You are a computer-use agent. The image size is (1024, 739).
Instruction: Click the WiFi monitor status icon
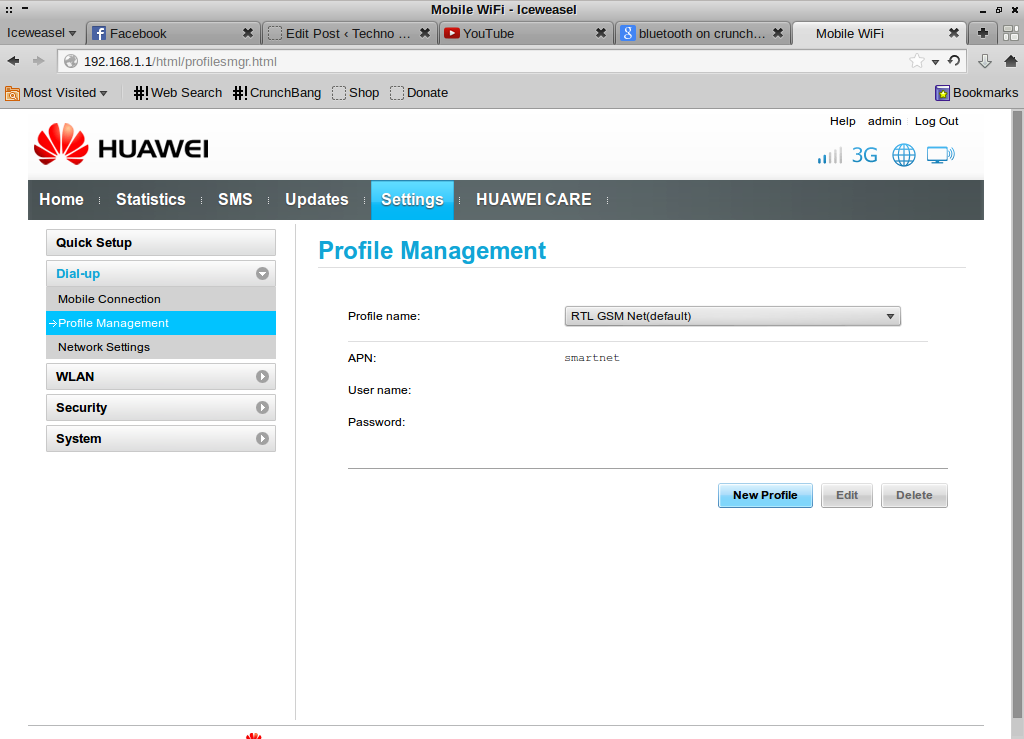(940, 155)
